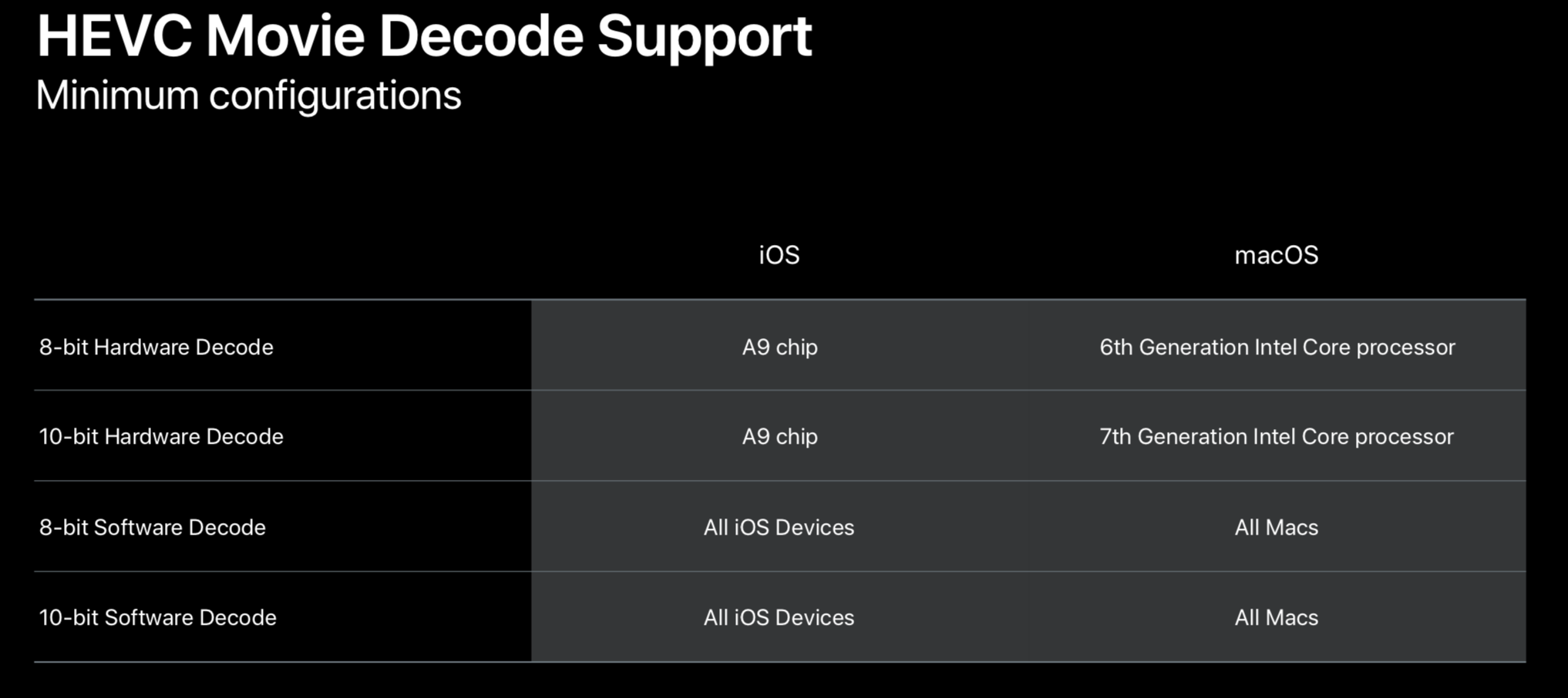Click All Macs in 10-bit Software row

(1277, 618)
